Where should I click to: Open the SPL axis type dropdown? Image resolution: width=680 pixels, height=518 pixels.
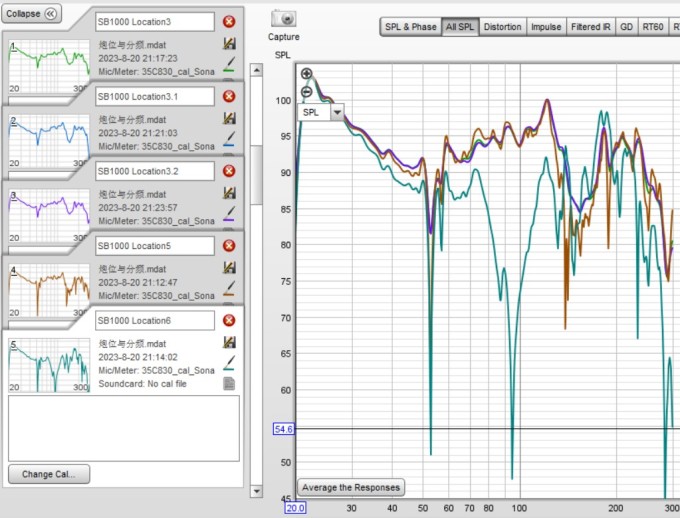click(337, 113)
